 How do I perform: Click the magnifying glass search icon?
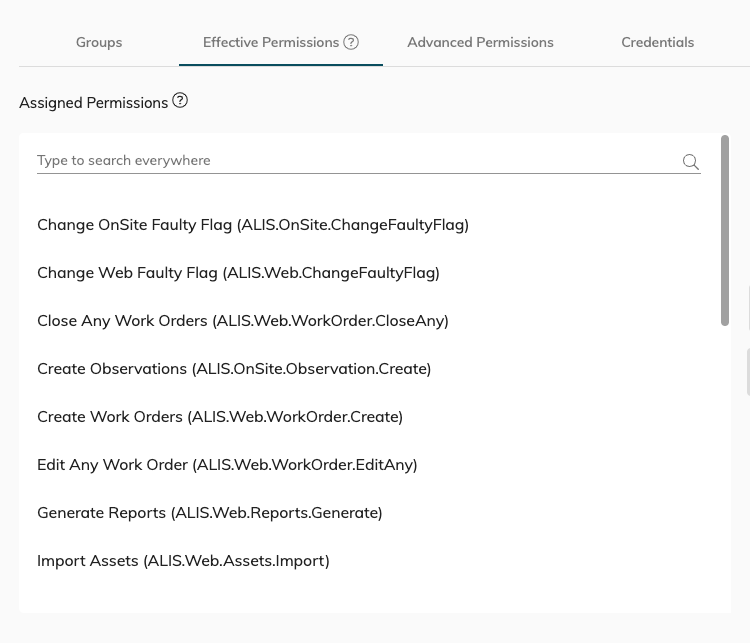[691, 162]
